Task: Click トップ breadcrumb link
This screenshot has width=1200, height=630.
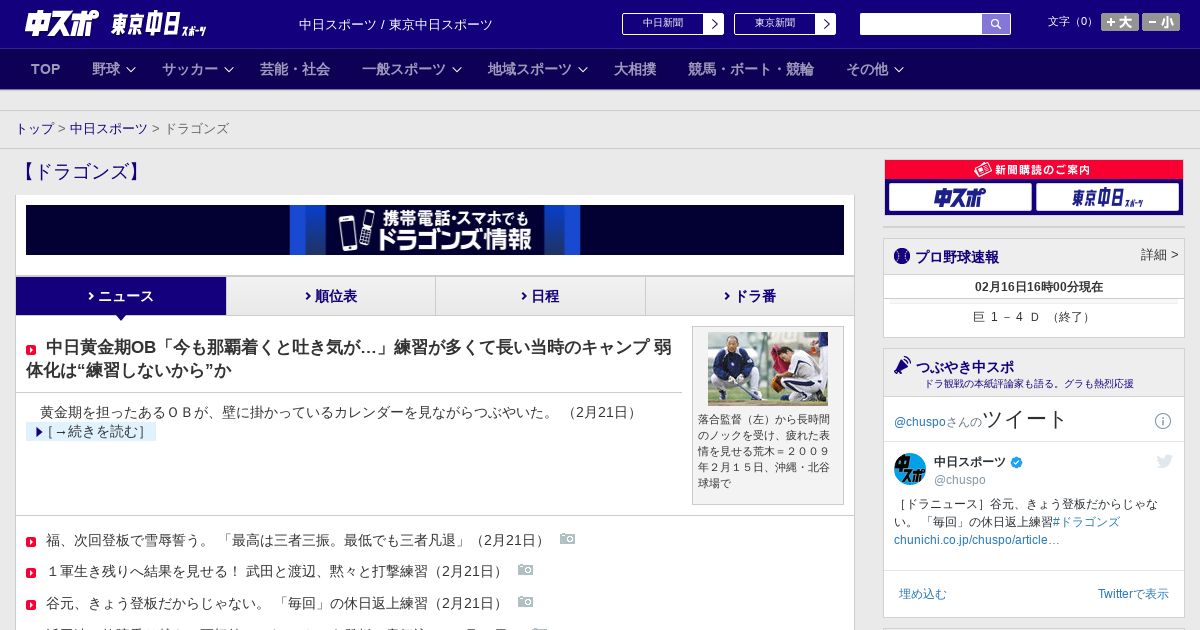Action: (35, 129)
